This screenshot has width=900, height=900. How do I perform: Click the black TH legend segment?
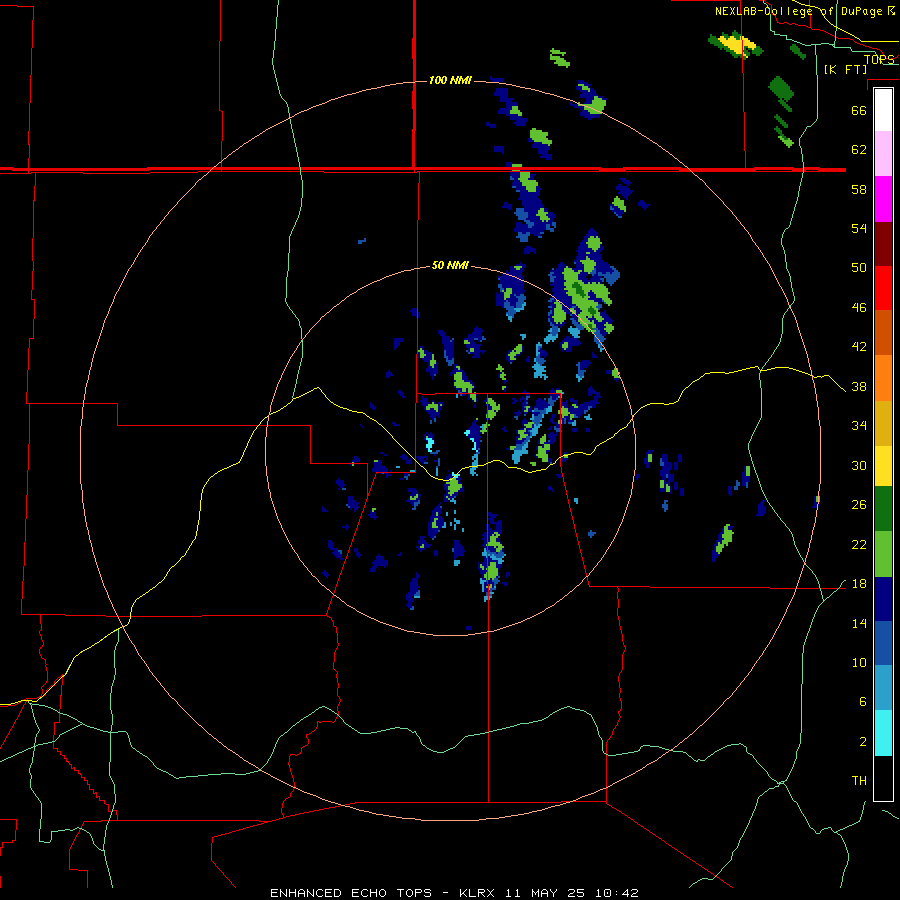[x=883, y=778]
